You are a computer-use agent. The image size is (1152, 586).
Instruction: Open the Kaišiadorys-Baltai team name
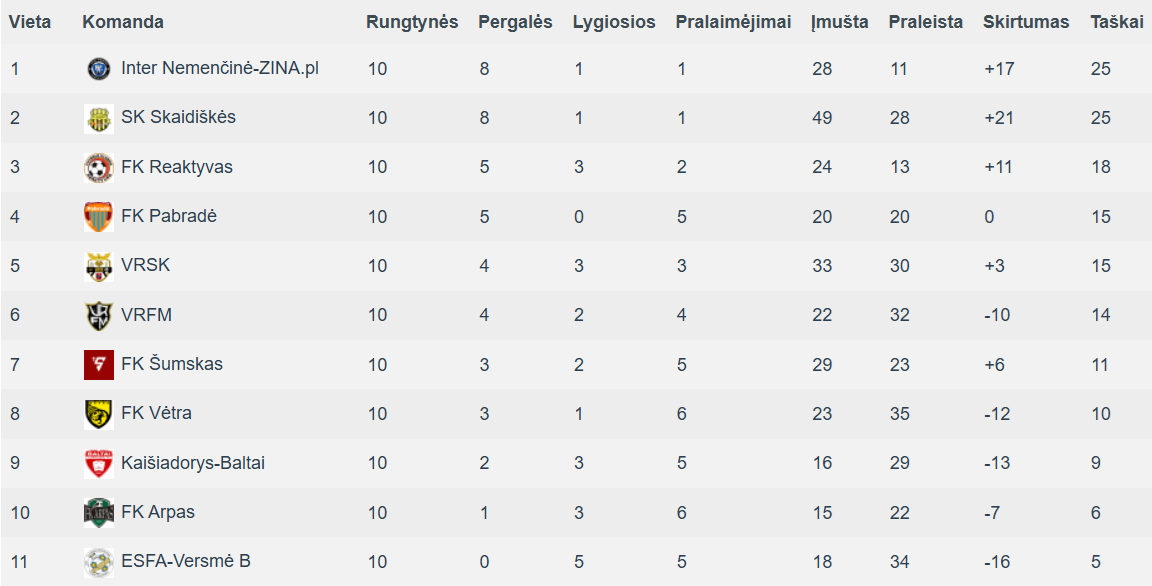click(x=192, y=463)
